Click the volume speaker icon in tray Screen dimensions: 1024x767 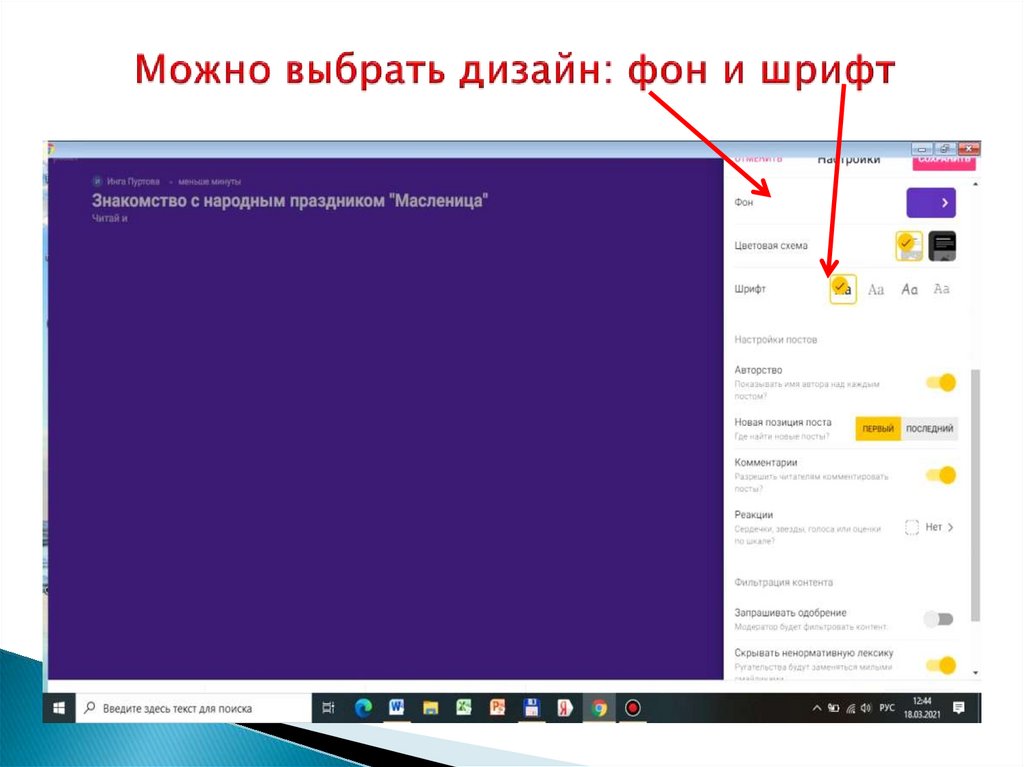tap(867, 708)
